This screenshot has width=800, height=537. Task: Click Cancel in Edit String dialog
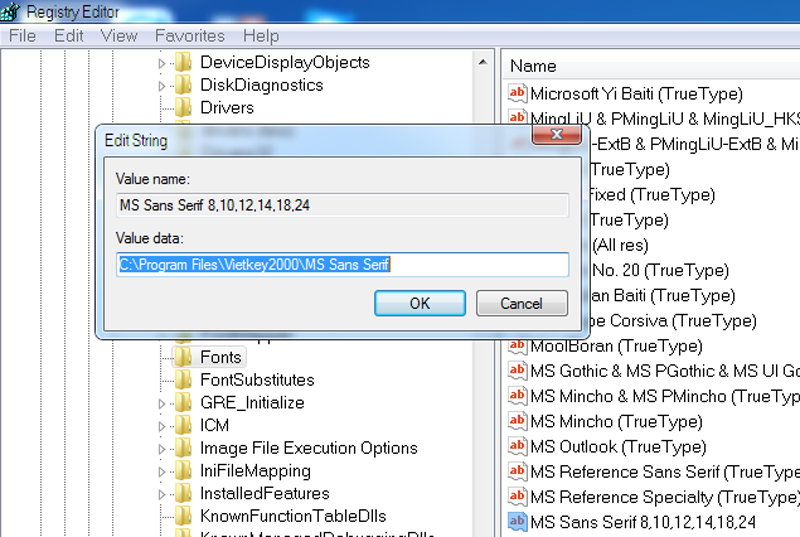click(521, 303)
